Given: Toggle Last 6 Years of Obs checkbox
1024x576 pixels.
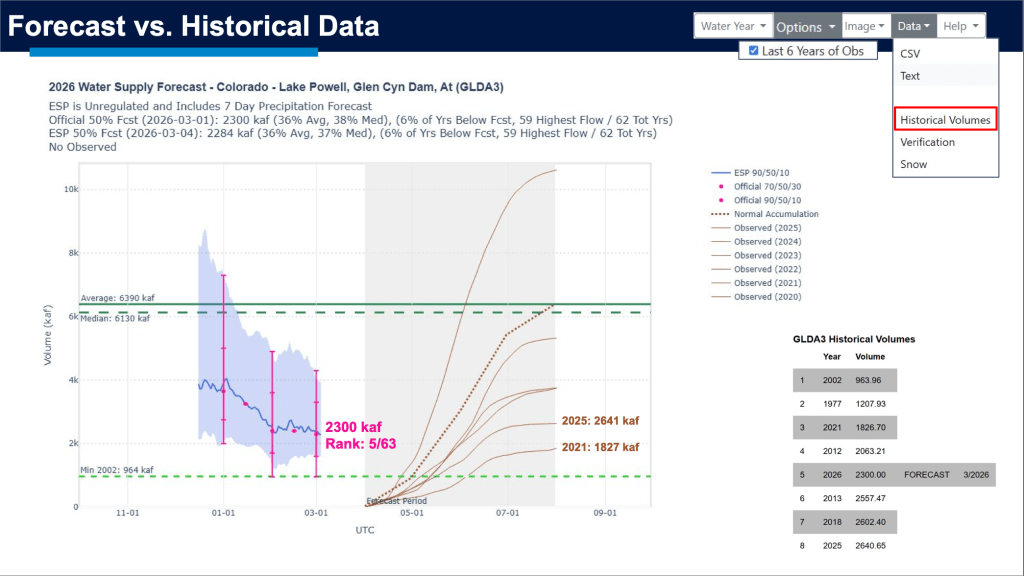Looking at the screenshot, I should pos(754,51).
